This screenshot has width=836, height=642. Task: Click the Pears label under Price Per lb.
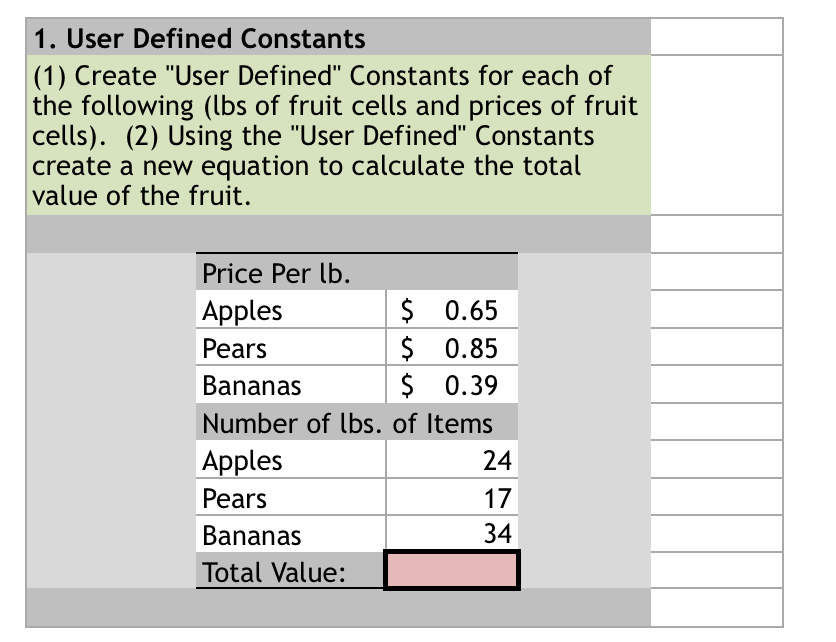pyautogui.click(x=291, y=347)
